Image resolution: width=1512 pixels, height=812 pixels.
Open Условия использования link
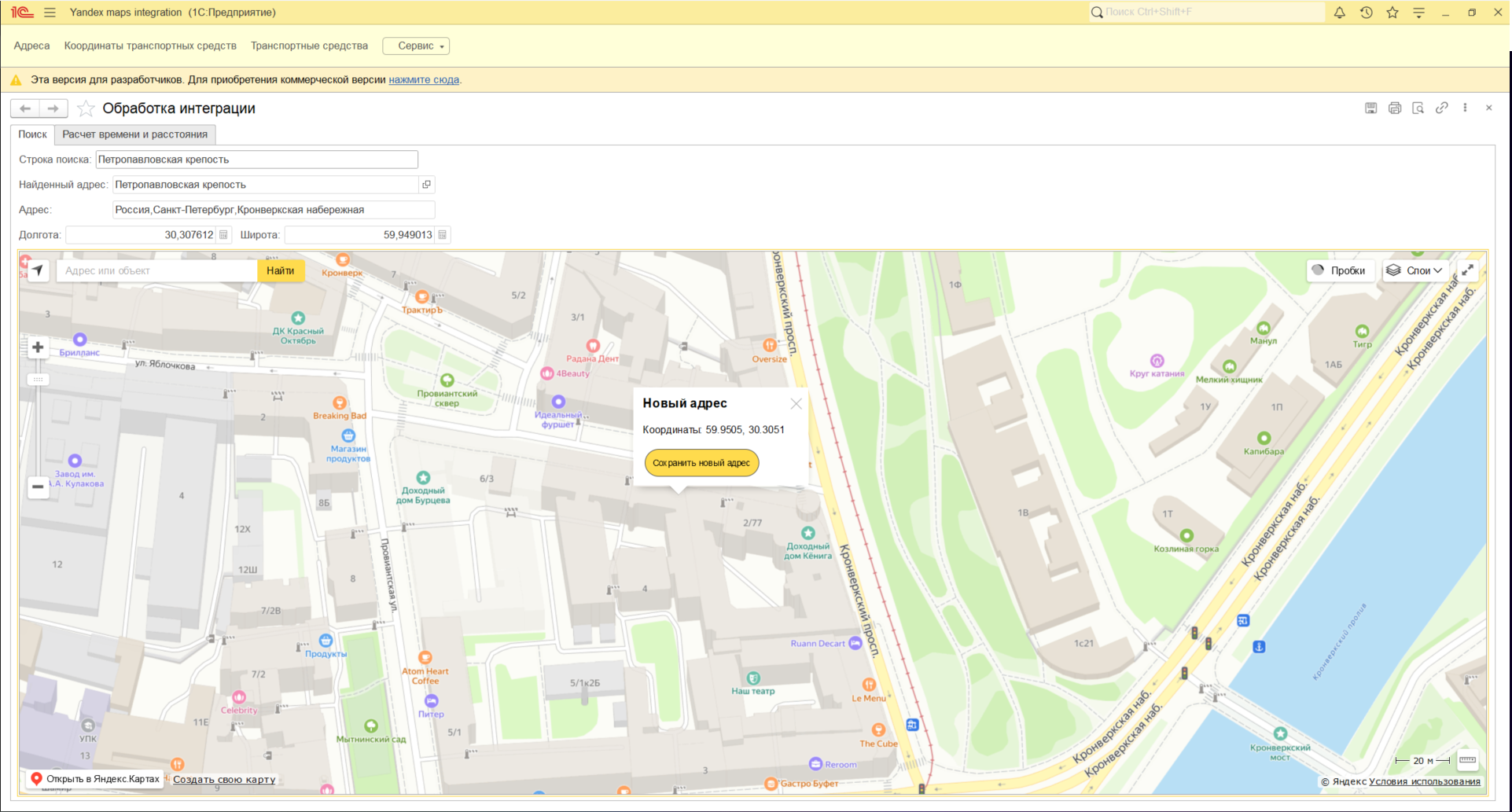coord(1425,781)
